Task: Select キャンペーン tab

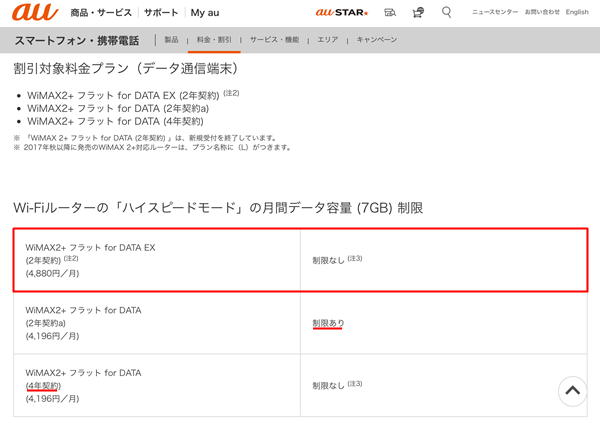Action: [377, 40]
